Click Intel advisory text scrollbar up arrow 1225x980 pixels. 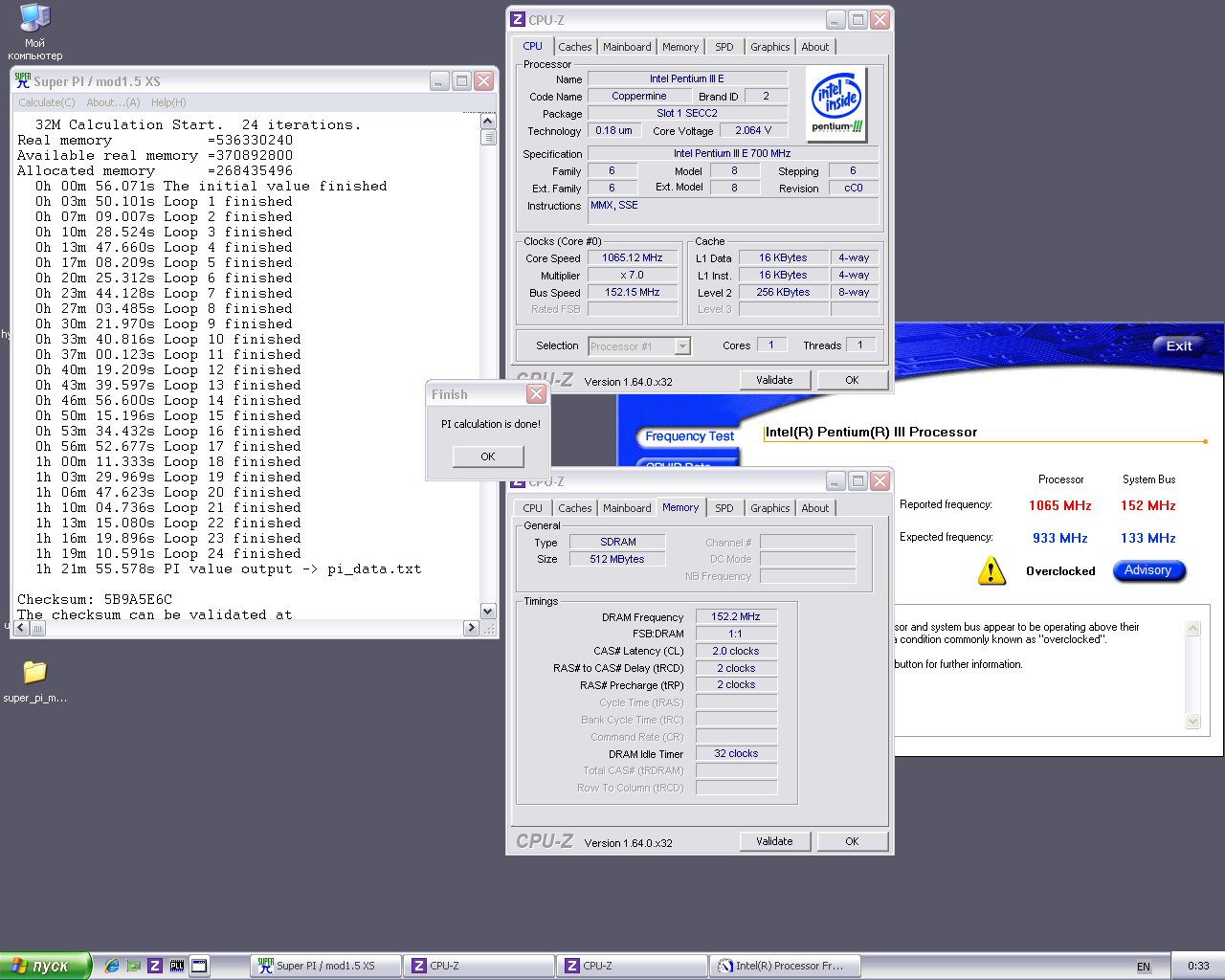pos(1192,629)
